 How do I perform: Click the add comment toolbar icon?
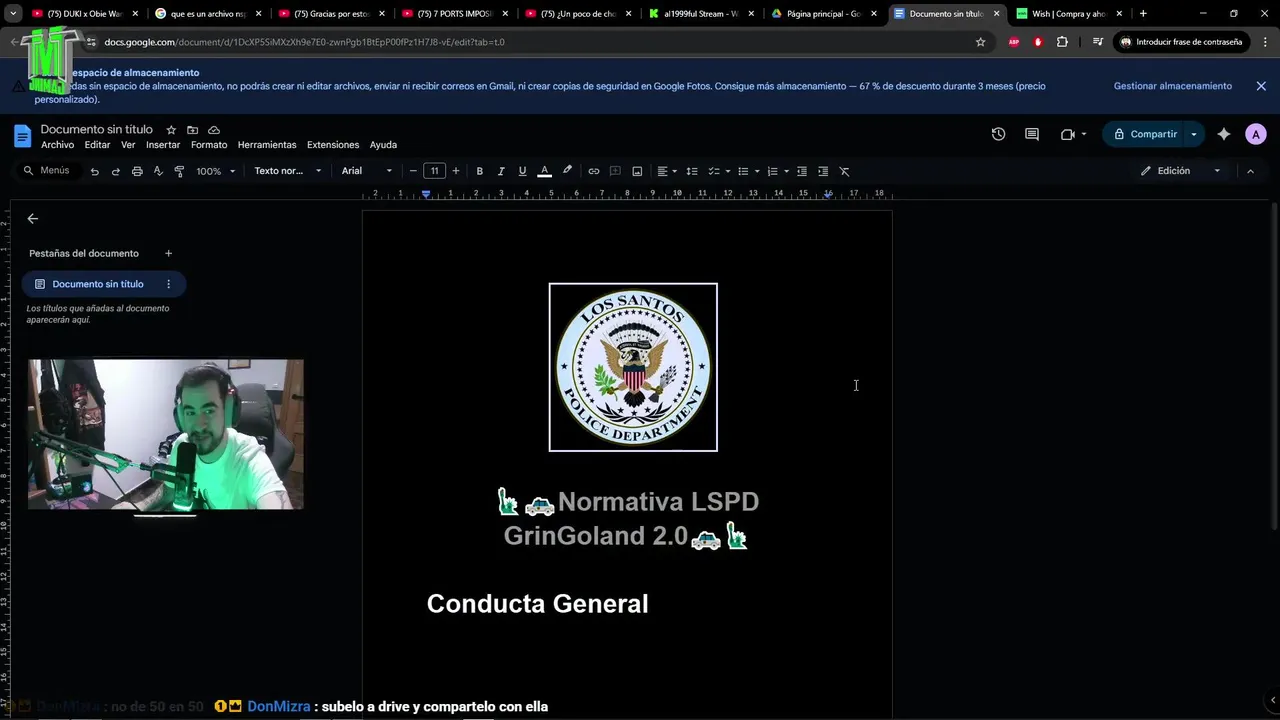coord(615,171)
